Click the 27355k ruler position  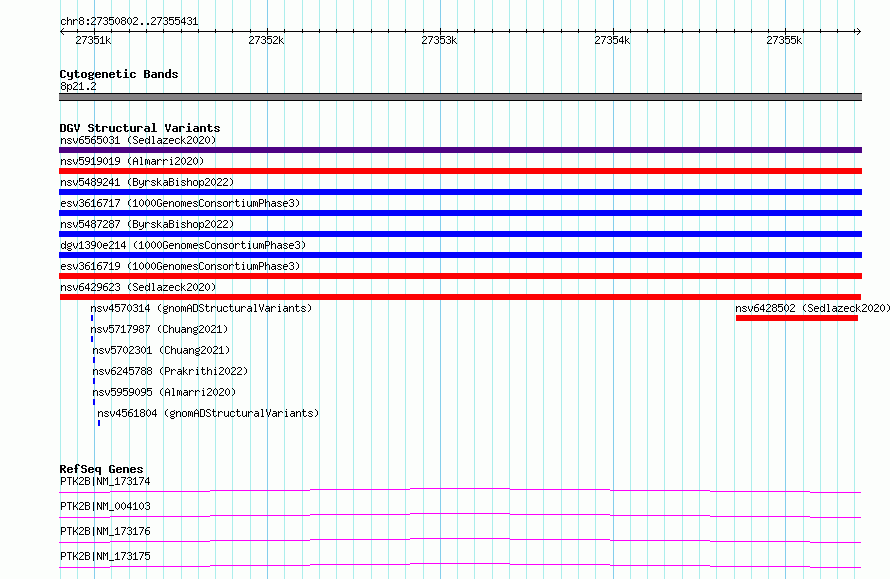[x=784, y=40]
